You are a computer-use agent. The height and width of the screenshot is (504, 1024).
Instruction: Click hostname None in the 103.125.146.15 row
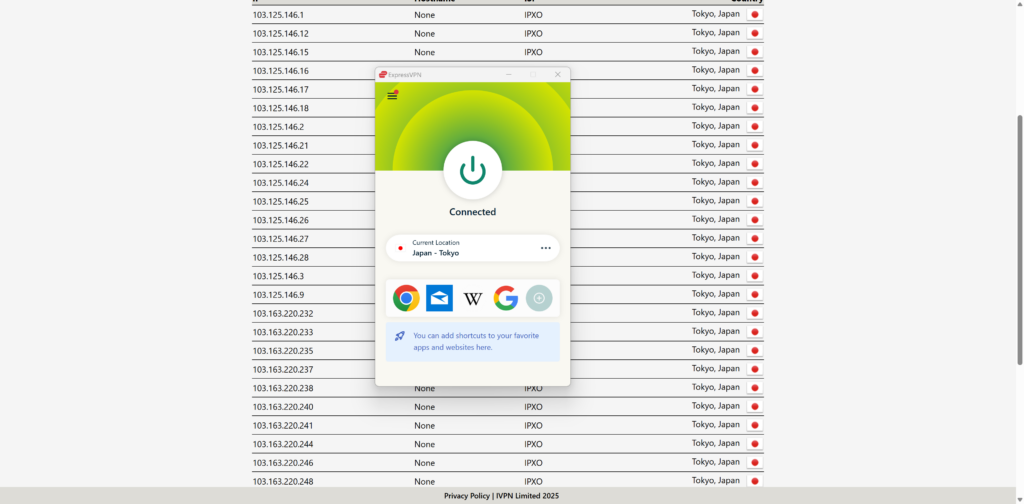click(424, 52)
